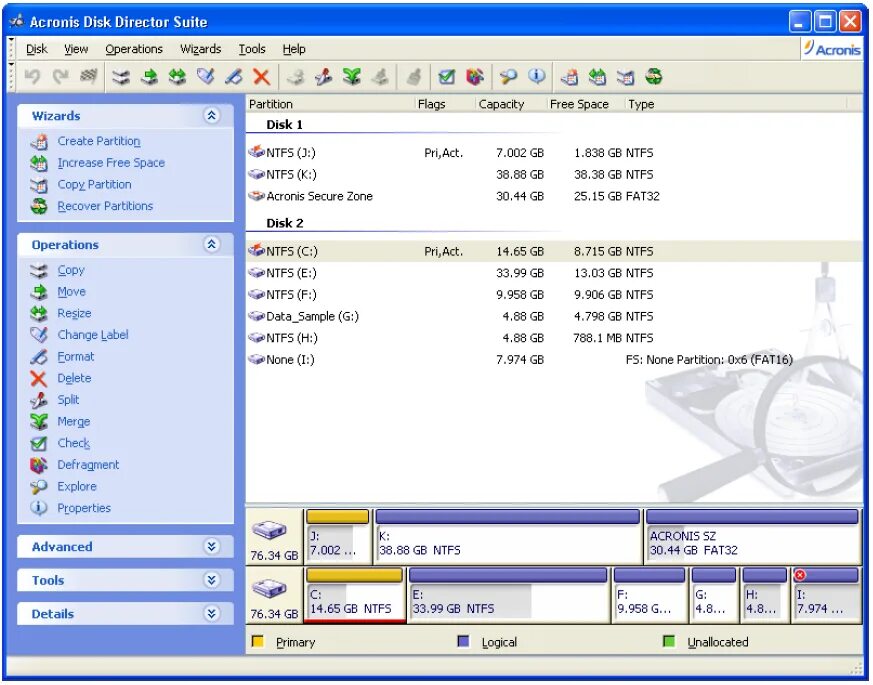Click the Undo toolbar icon

32,77
